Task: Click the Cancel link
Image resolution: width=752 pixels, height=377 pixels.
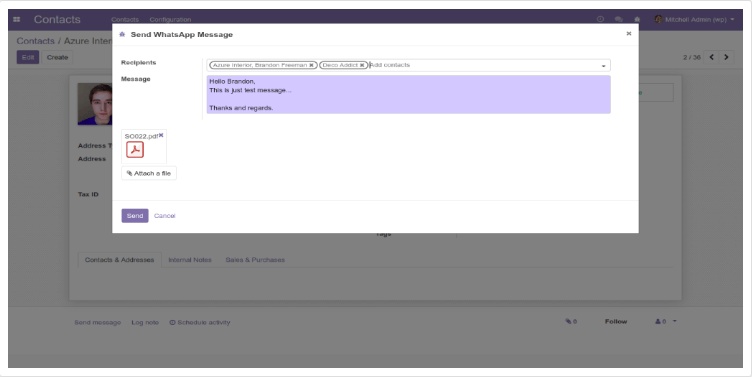Action: coord(164,216)
